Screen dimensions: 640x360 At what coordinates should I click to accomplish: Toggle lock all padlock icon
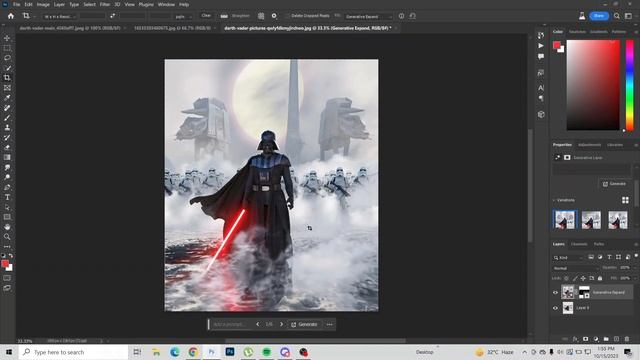(600, 278)
